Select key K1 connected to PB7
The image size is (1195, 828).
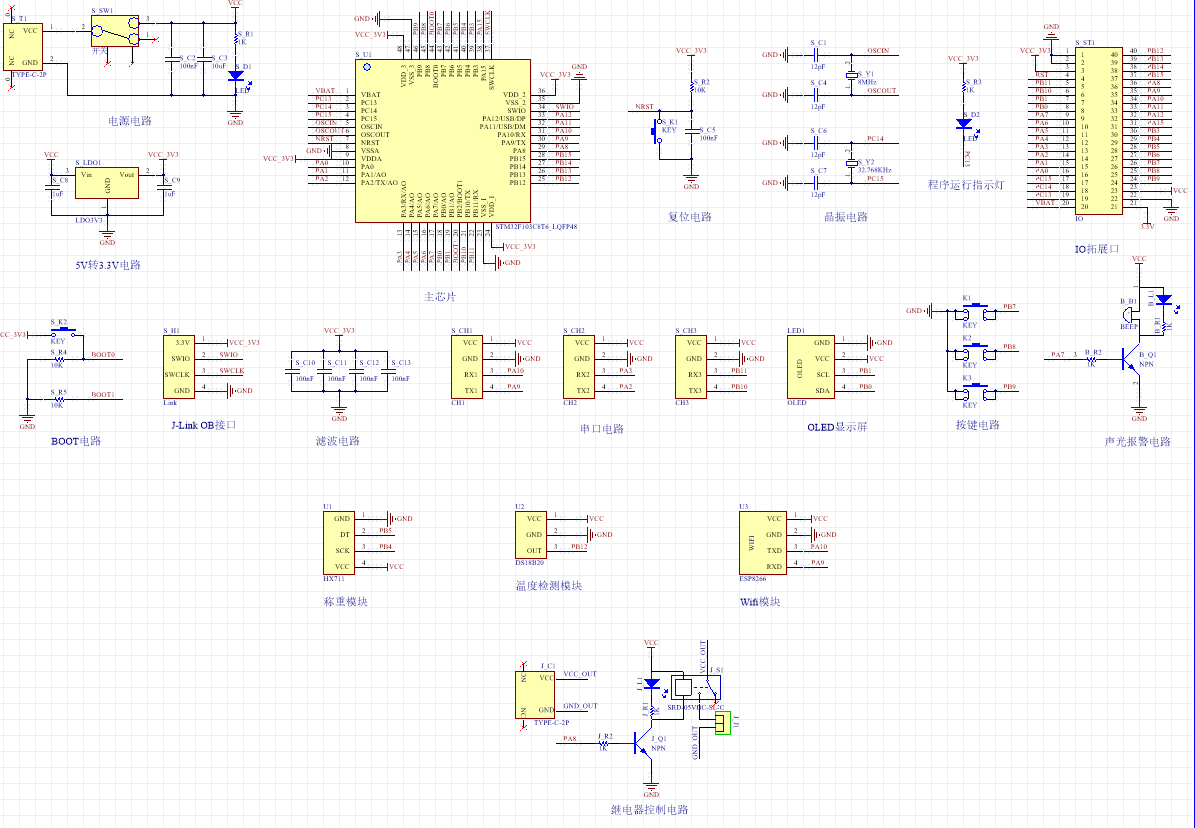coord(975,310)
